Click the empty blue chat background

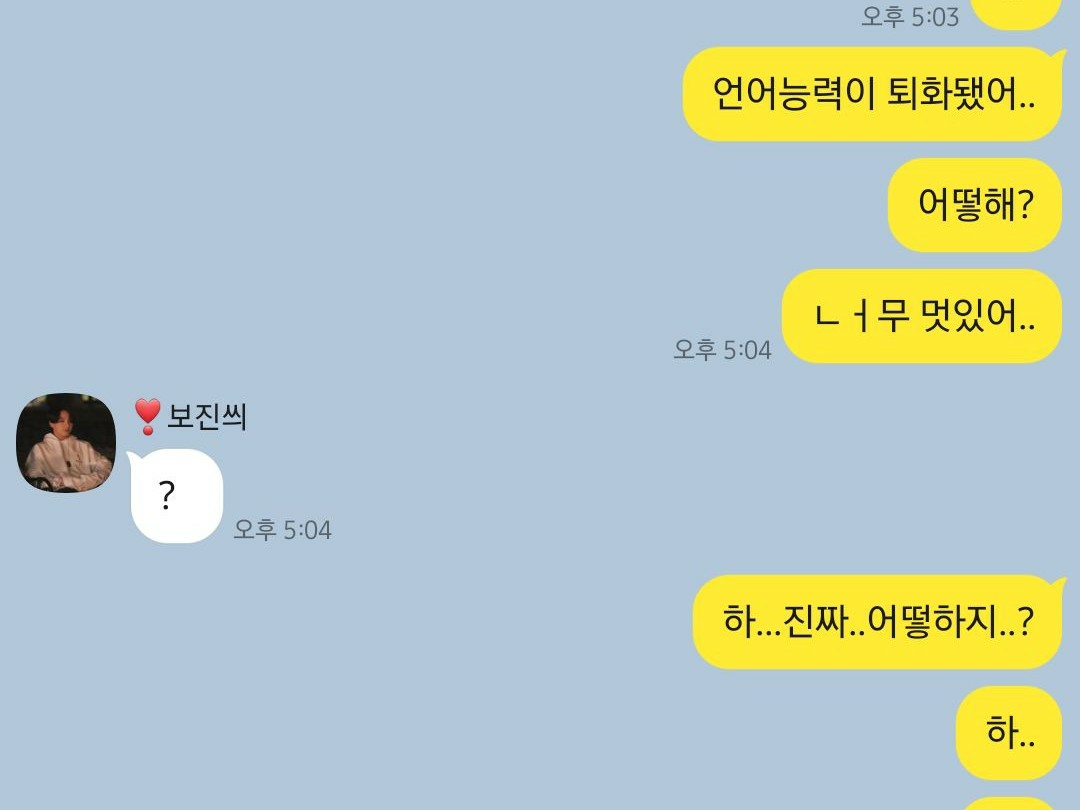pos(413,207)
